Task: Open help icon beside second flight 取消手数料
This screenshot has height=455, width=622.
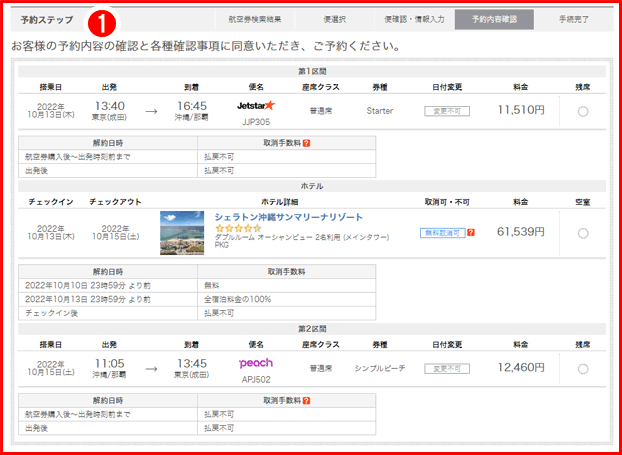Action: [306, 401]
